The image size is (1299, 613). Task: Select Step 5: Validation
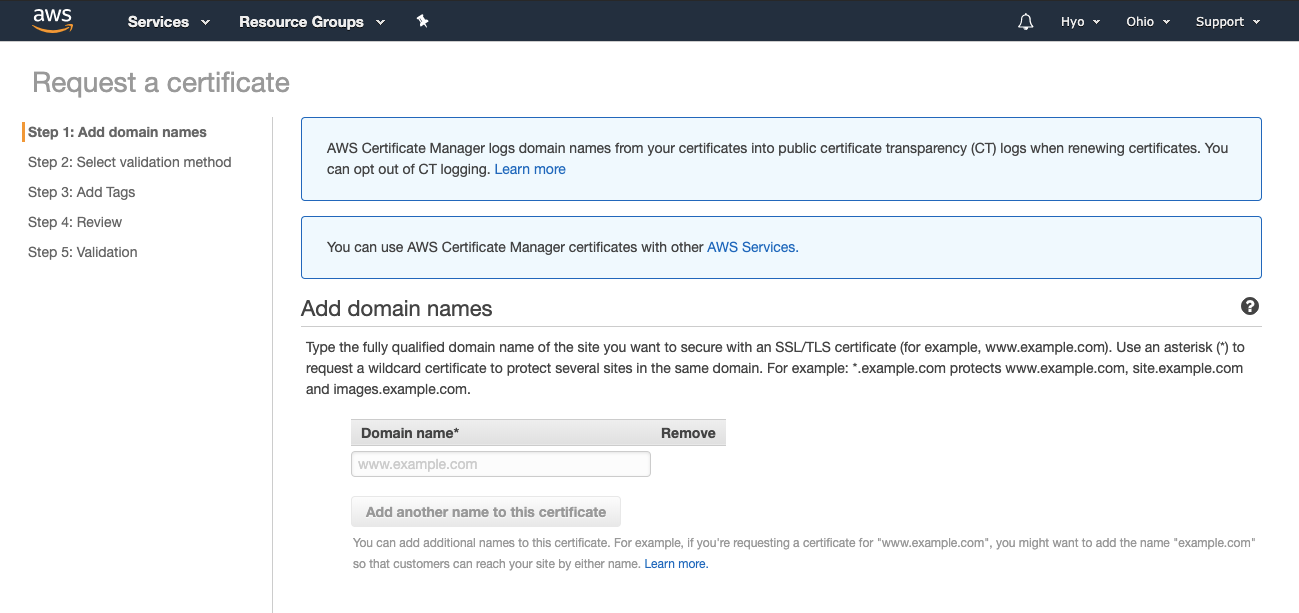82,252
